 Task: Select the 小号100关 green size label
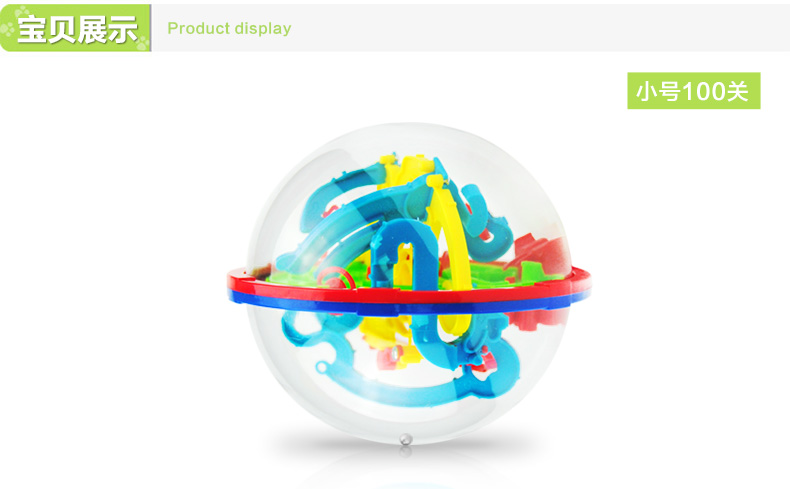693,91
